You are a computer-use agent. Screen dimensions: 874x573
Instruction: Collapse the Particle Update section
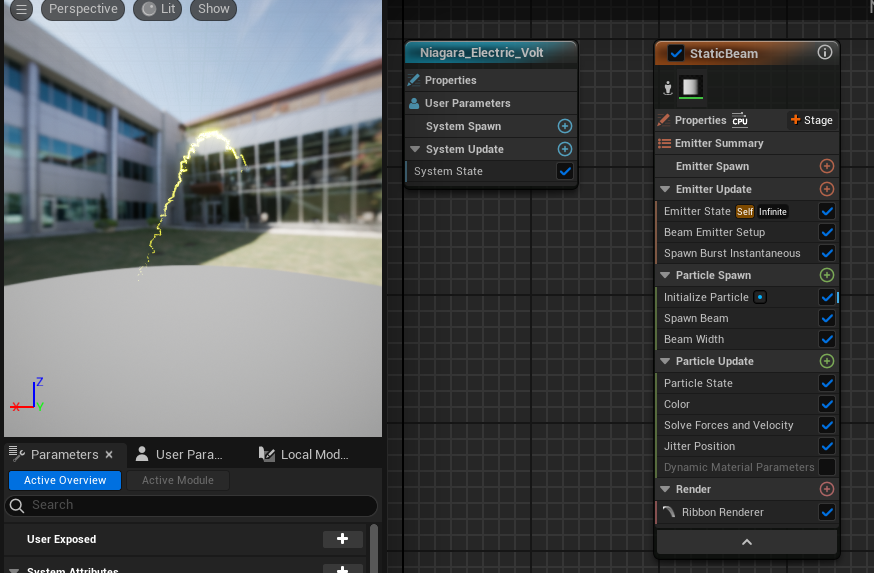[666, 361]
